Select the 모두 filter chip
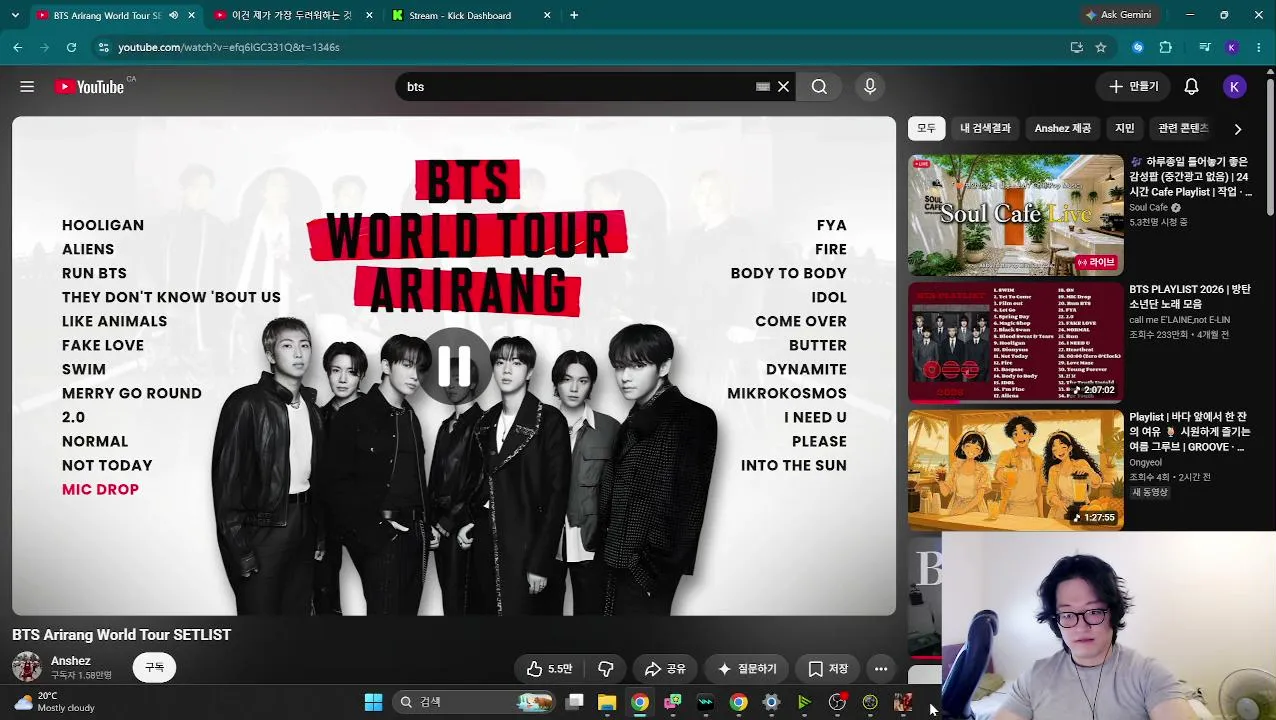The image size is (1276, 720). tap(926, 128)
